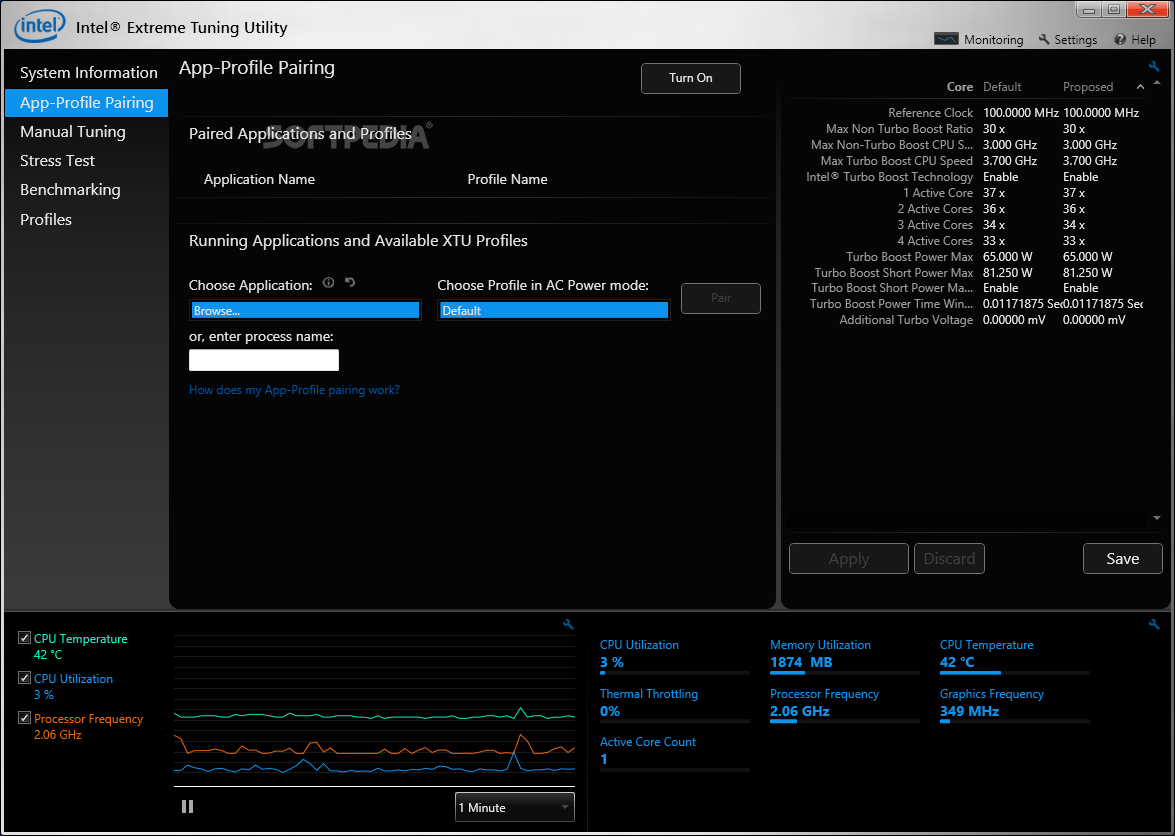The width and height of the screenshot is (1175, 836).
Task: Pause the monitoring graph
Action: tap(187, 806)
